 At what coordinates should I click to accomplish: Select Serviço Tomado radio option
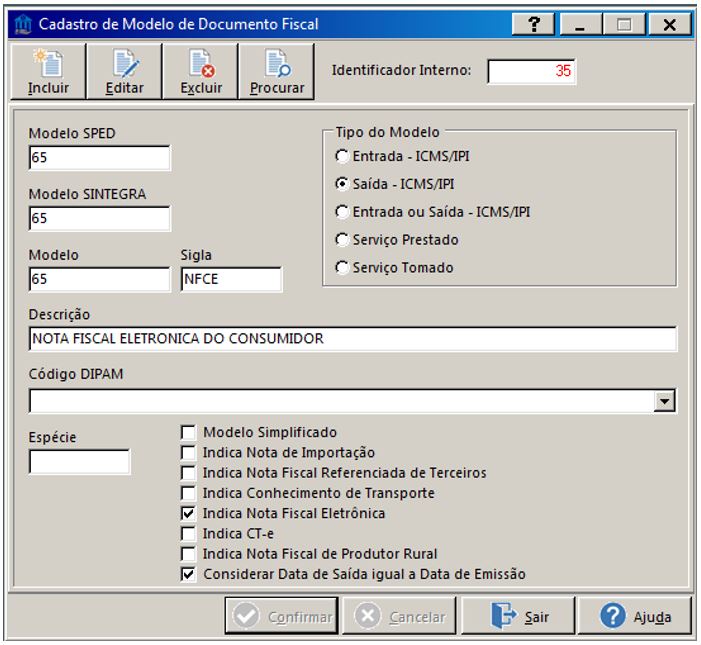342,267
